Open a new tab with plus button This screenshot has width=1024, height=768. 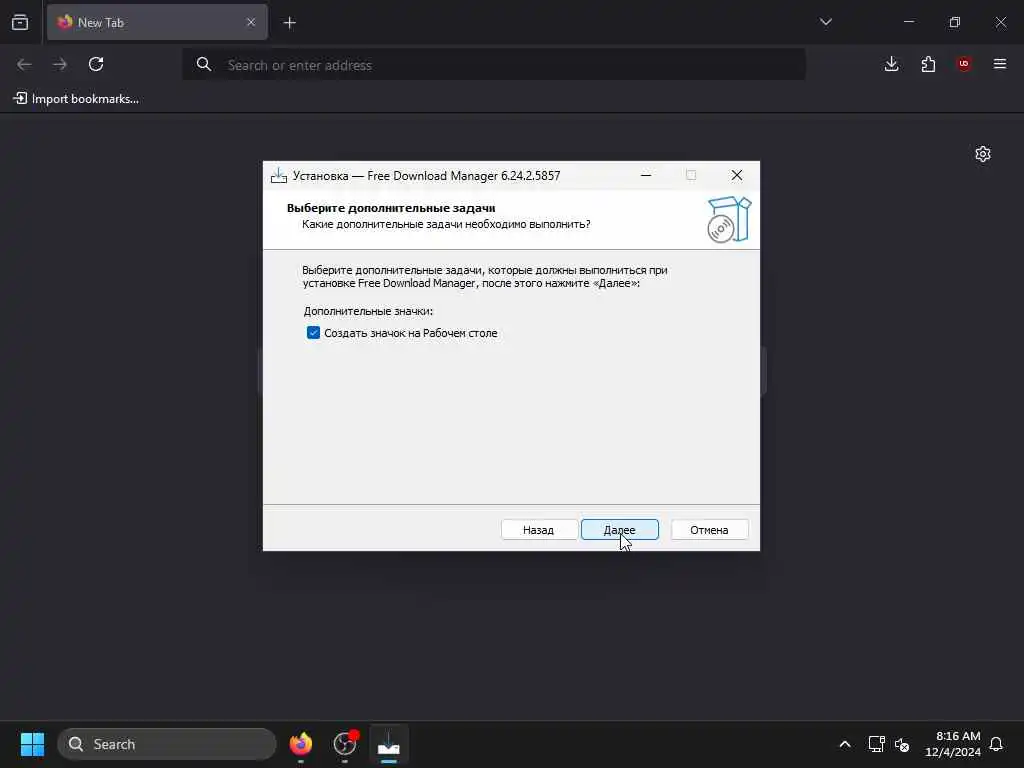(x=290, y=23)
